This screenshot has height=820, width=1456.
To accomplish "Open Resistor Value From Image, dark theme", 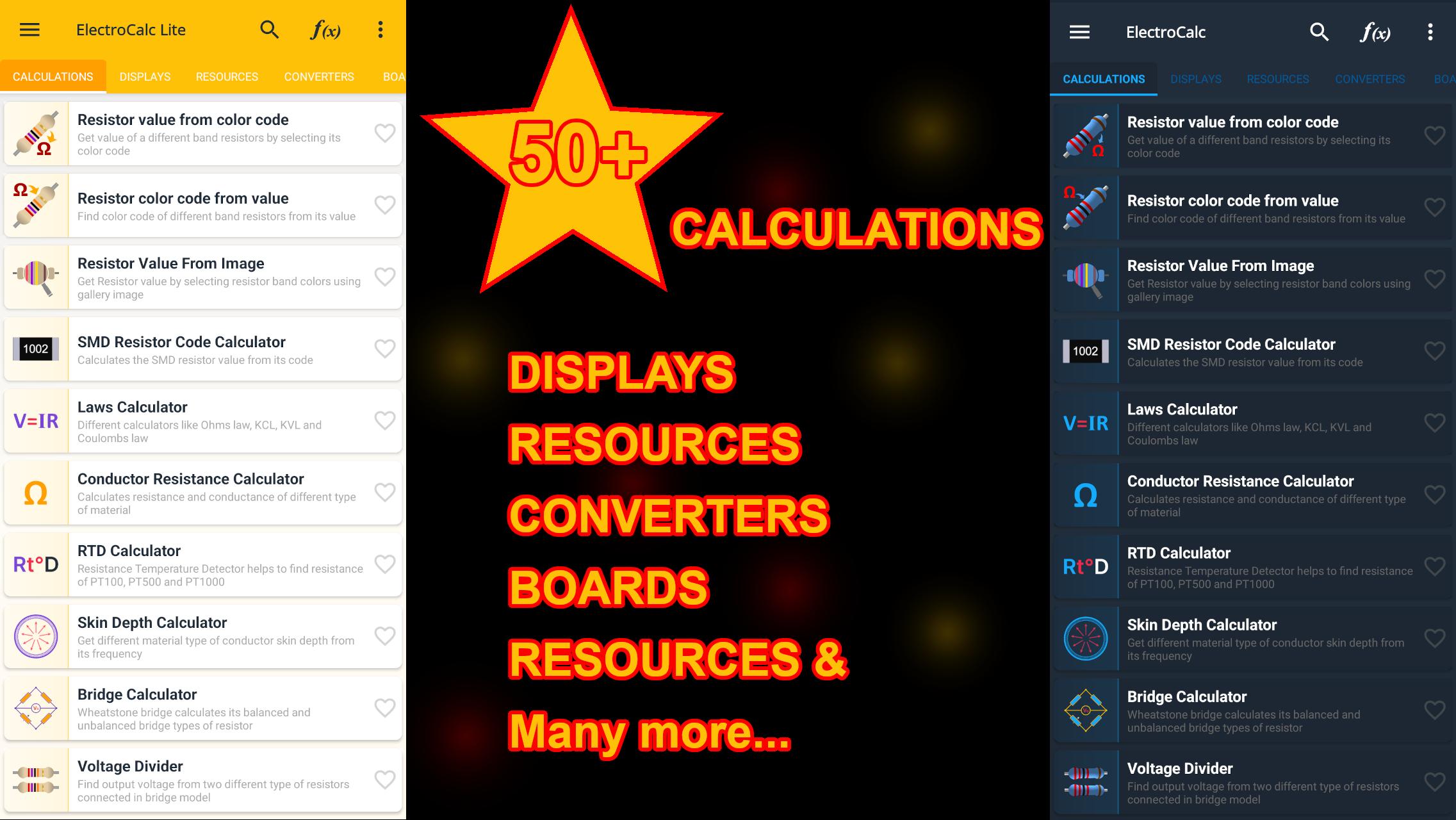I will 1253,279.
